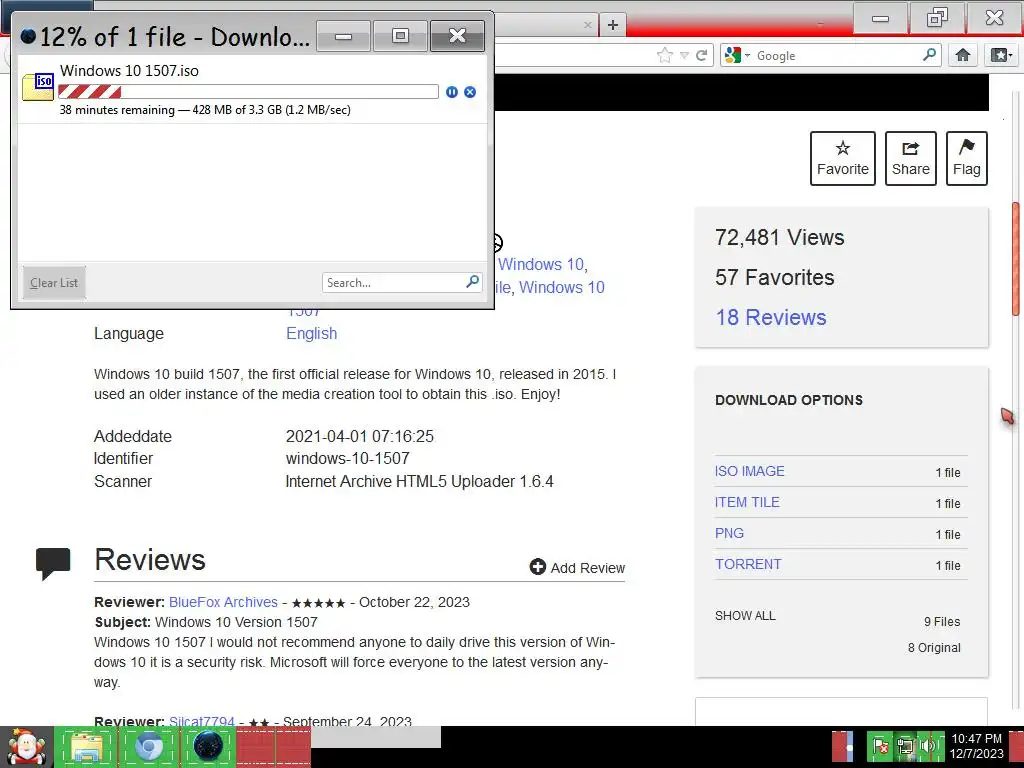The height and width of the screenshot is (768, 1024).
Task: Open the globe browser taskbar icon
Action: tap(208, 747)
